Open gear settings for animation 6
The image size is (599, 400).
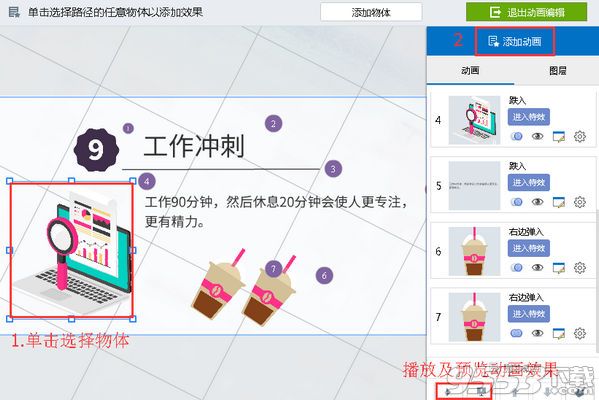click(x=580, y=268)
